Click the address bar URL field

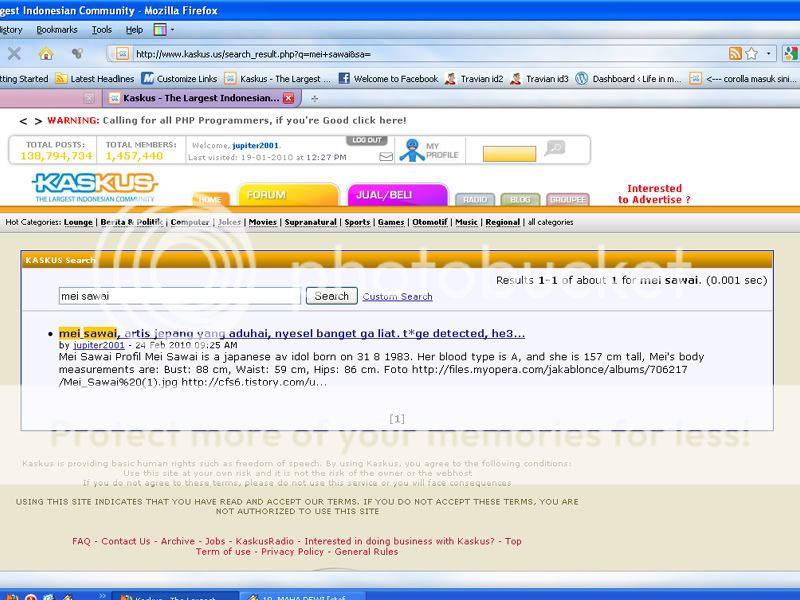[429, 54]
